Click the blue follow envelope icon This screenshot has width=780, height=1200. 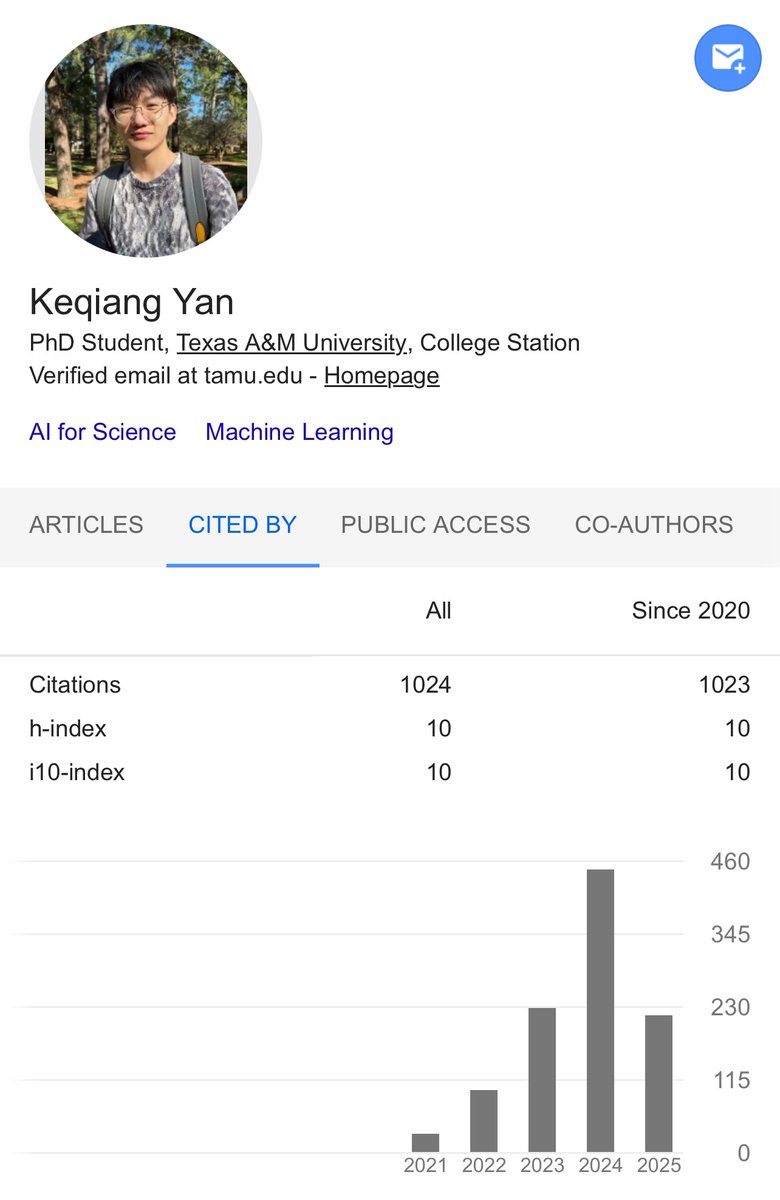pyautogui.click(x=728, y=58)
